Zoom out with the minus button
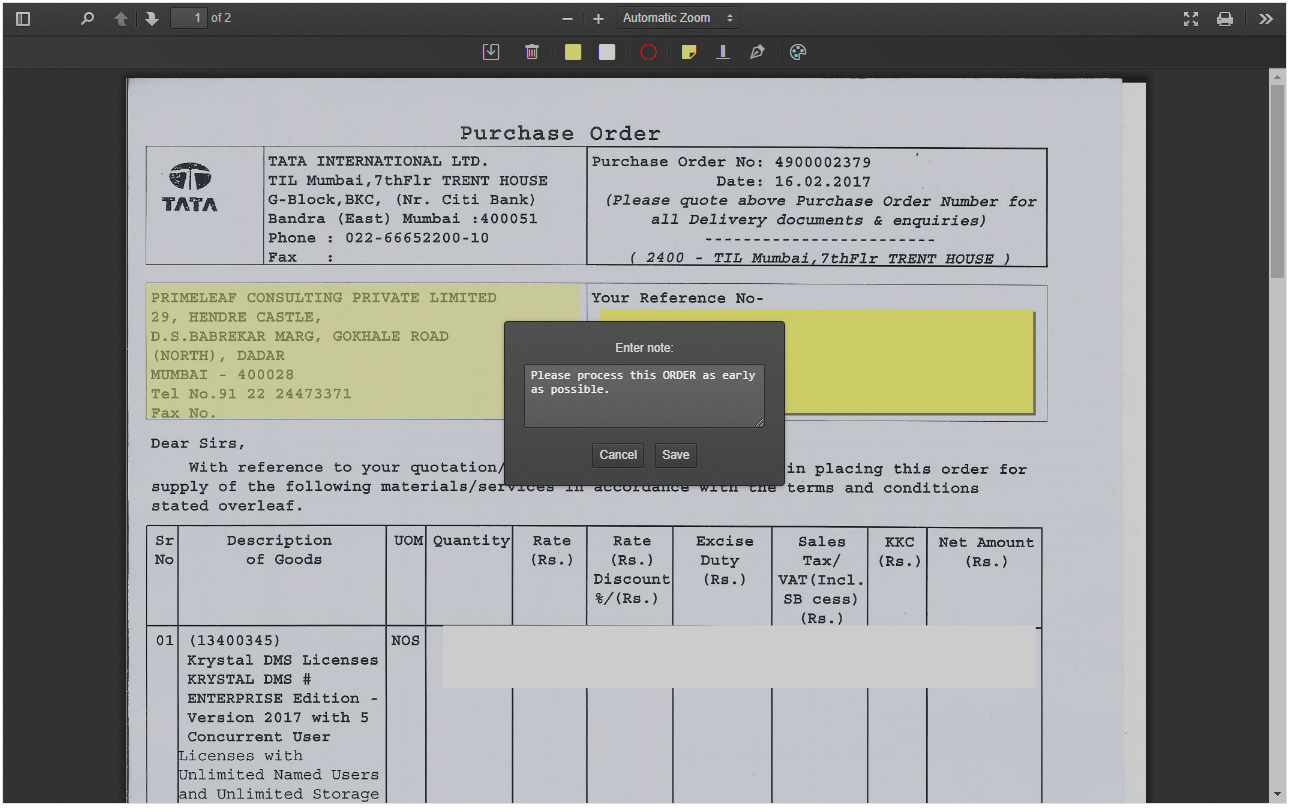Screen dimensions: 1291x812 (x=567, y=19)
